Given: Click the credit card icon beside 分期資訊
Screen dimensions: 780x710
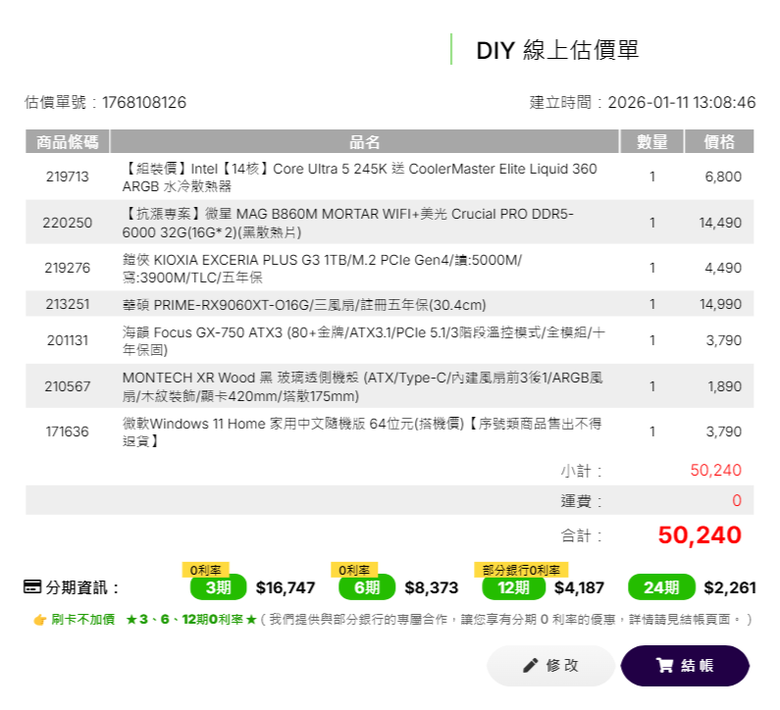Looking at the screenshot, I should pyautogui.click(x=32, y=587).
